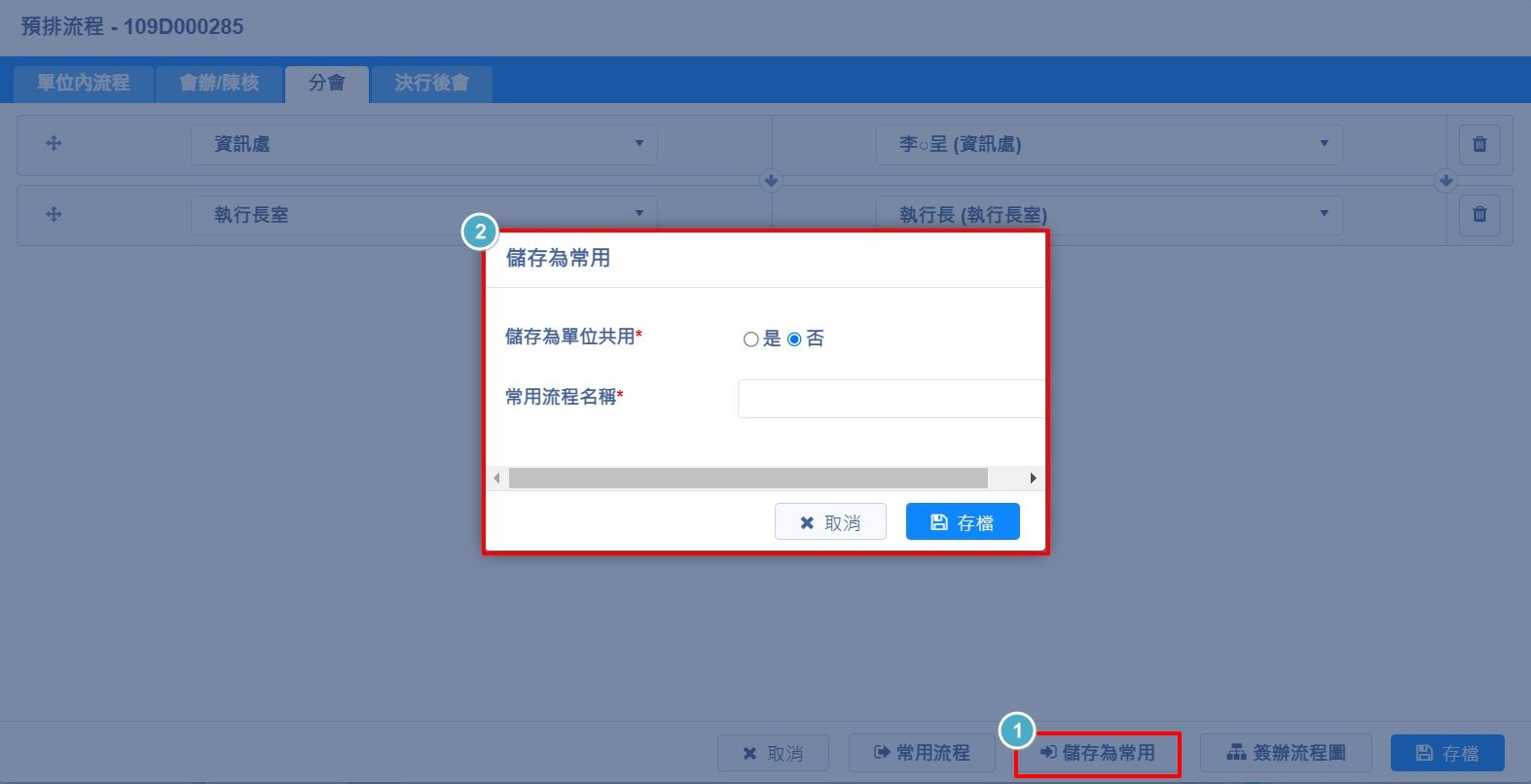1531x784 pixels.
Task: Select 否 for 儲存為單位共用
Action: [794, 339]
